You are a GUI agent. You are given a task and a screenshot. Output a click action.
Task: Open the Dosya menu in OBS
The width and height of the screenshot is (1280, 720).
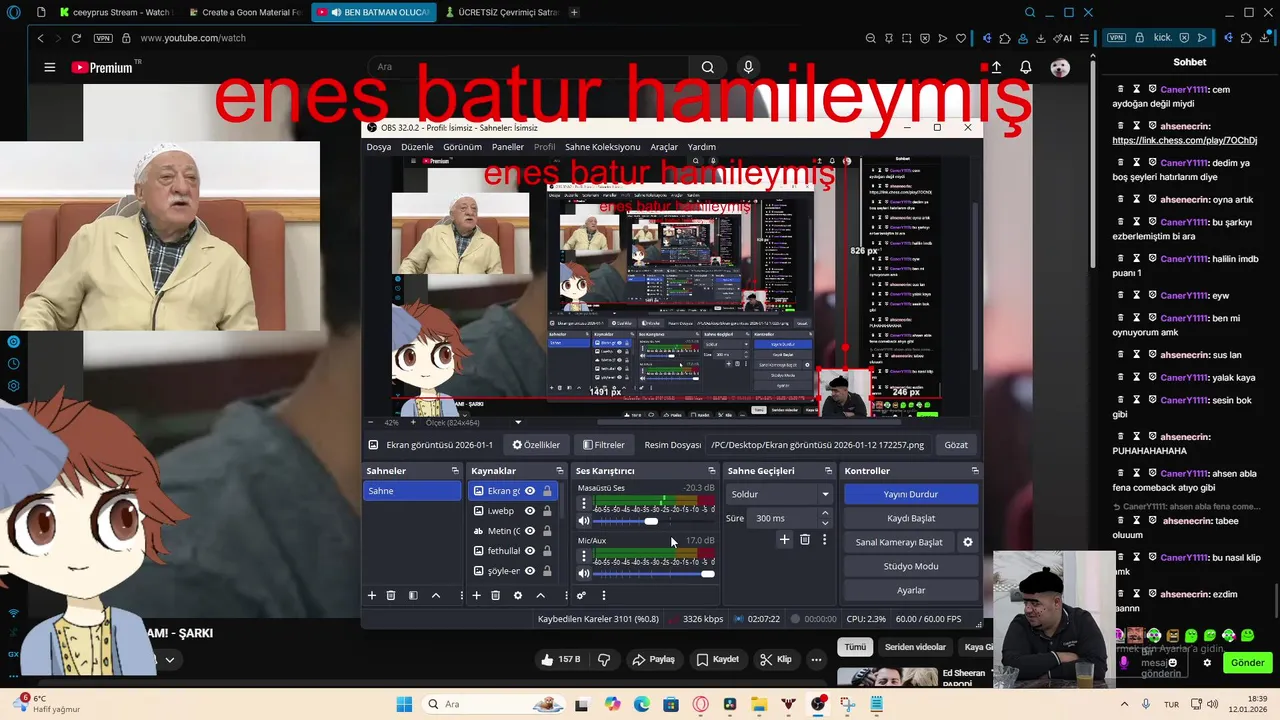point(379,147)
